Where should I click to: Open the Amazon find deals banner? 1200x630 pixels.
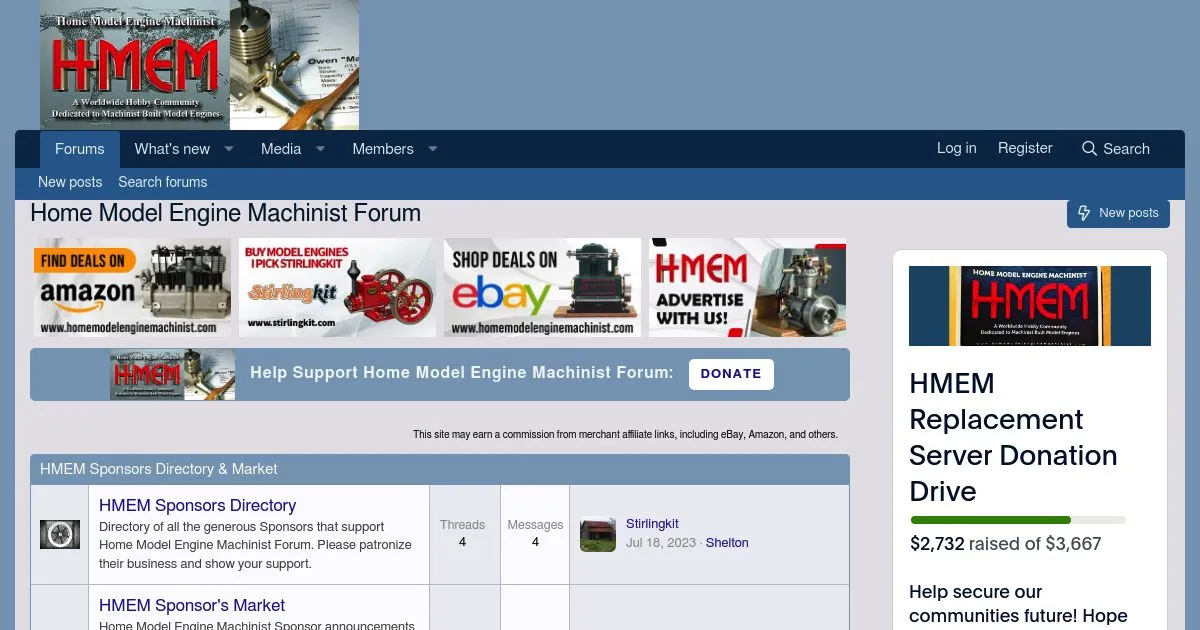(132, 287)
